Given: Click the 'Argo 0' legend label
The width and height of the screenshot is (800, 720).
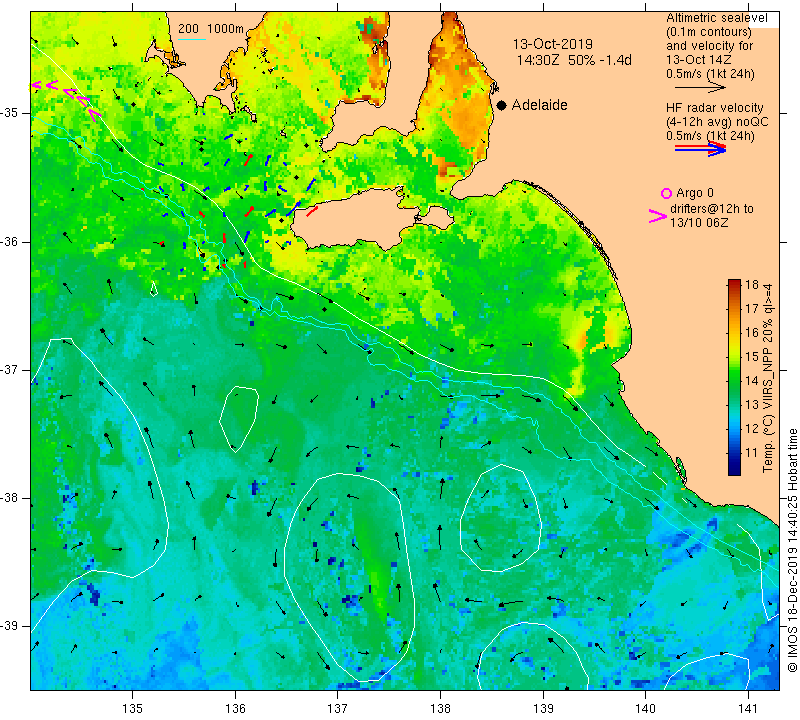Looking at the screenshot, I should [x=695, y=193].
